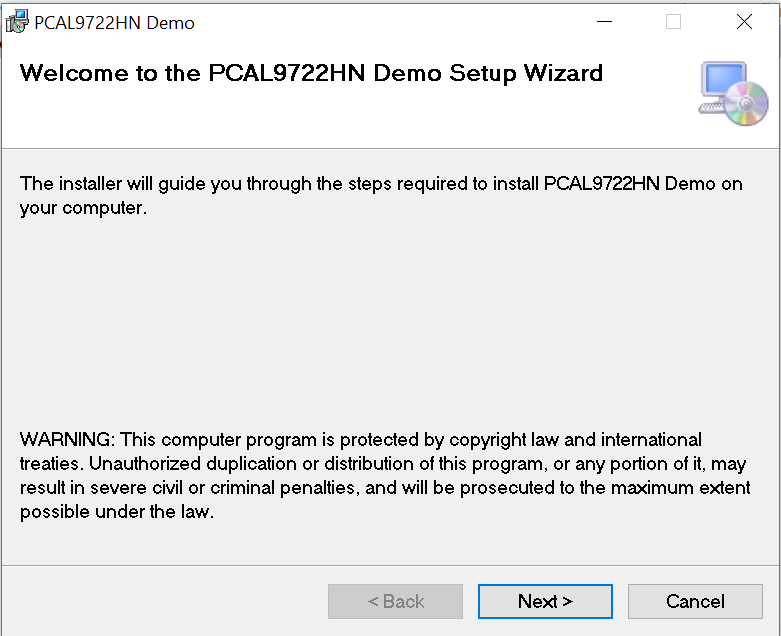The width and height of the screenshot is (781, 636).
Task: Click the Welcome Setup Wizard heading
Action: click(311, 73)
